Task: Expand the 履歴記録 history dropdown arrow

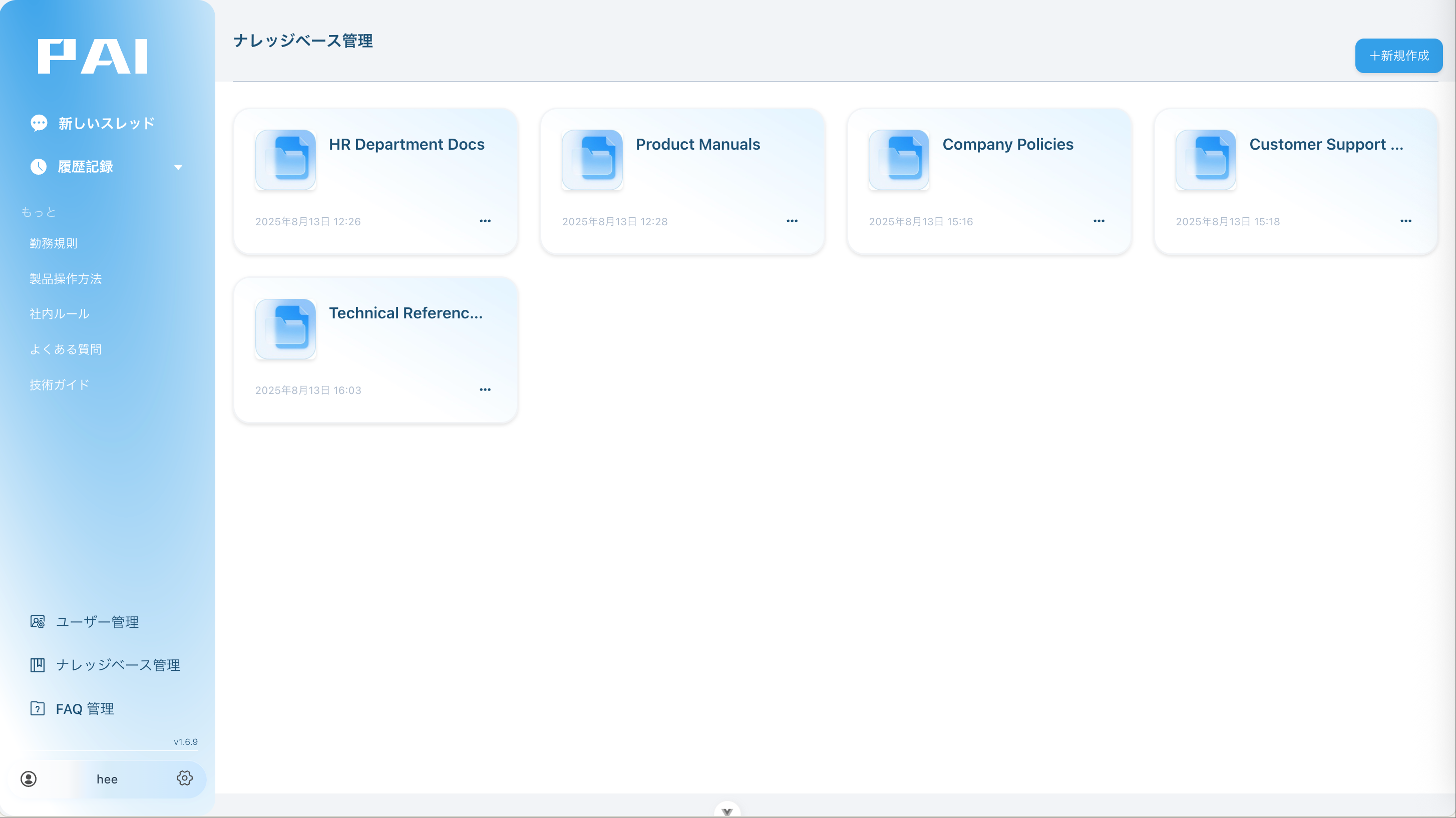Action: [x=178, y=167]
